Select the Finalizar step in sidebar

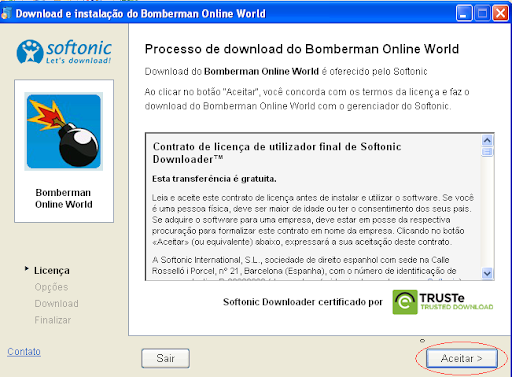point(53,320)
